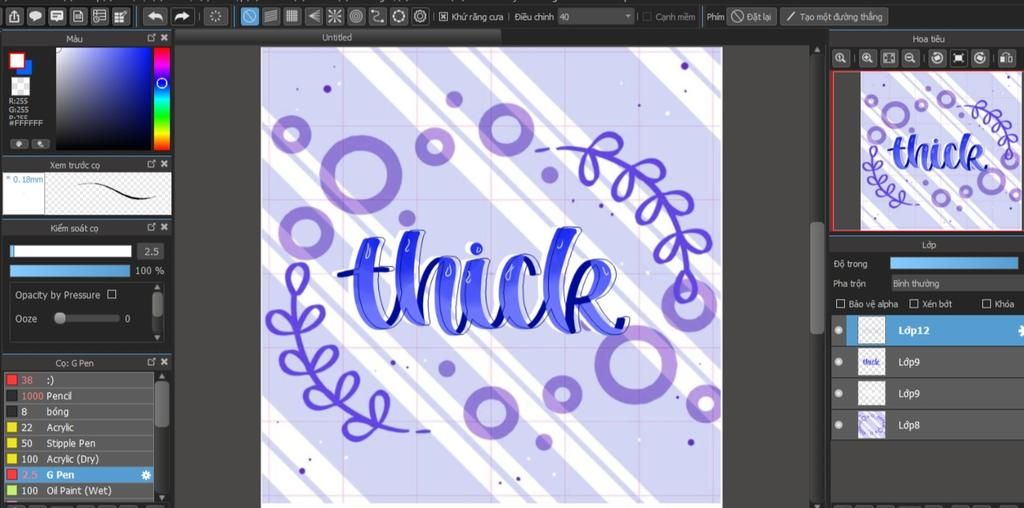This screenshot has height=508, width=1024.
Task: Toggle the Cạnh mềm checkbox
Action: tap(647, 17)
